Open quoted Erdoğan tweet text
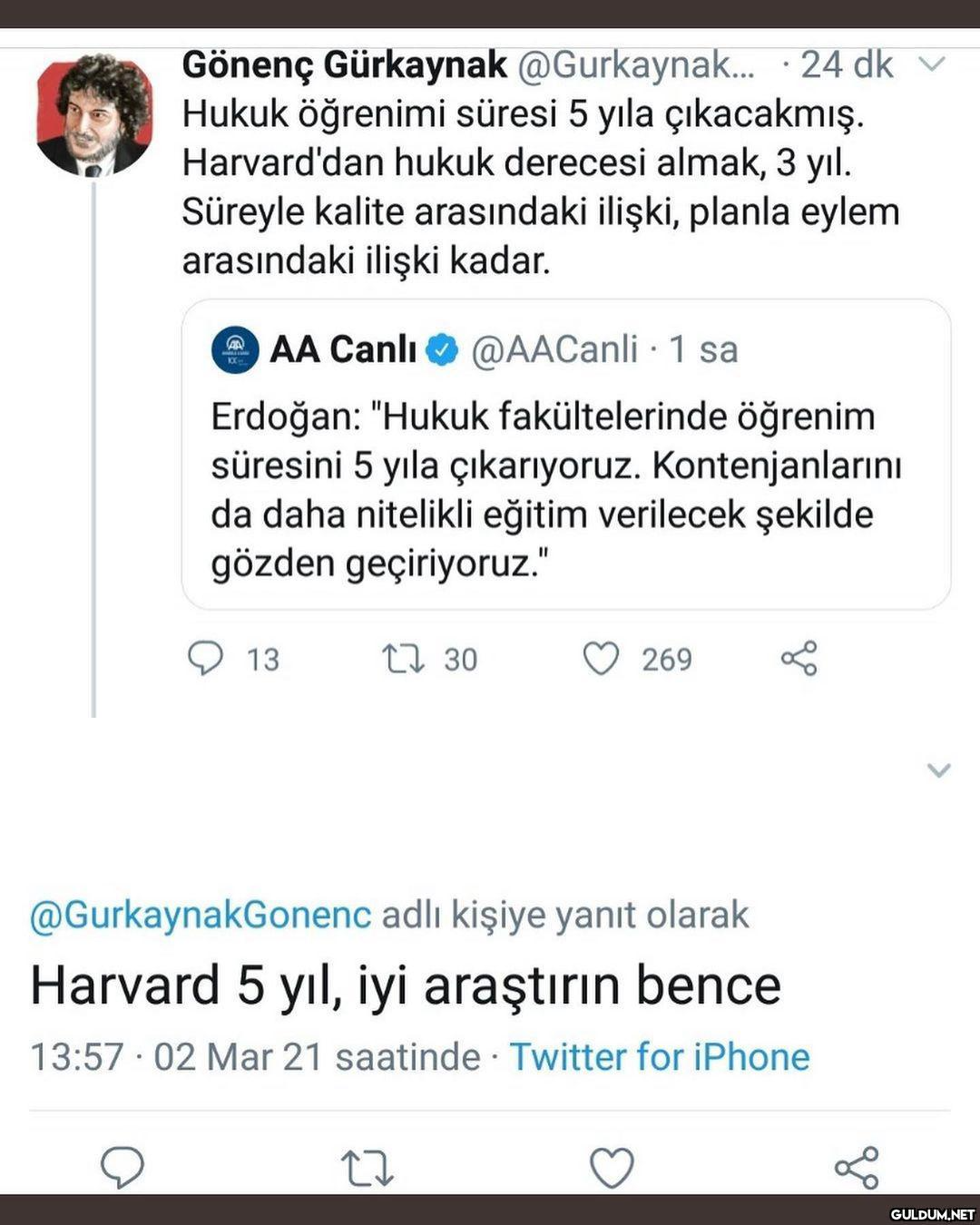Image resolution: width=980 pixels, height=1225 pixels. click(555, 490)
